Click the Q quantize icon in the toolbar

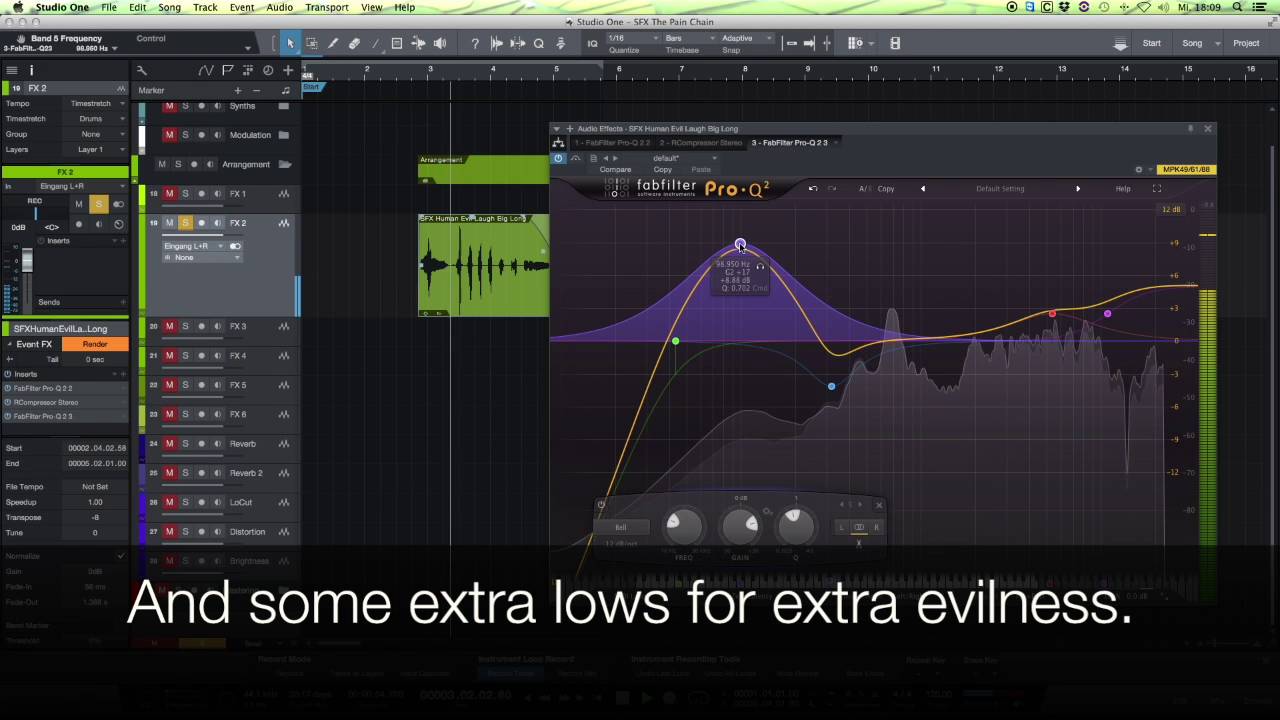(539, 43)
